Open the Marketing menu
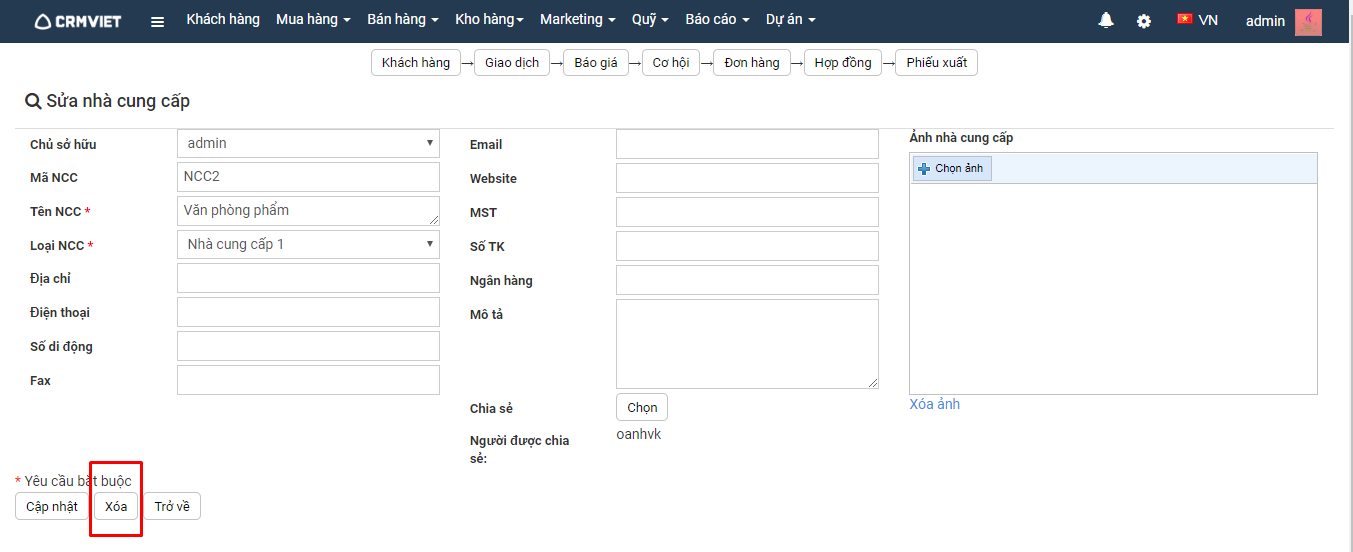The height and width of the screenshot is (552, 1353). click(x=577, y=20)
